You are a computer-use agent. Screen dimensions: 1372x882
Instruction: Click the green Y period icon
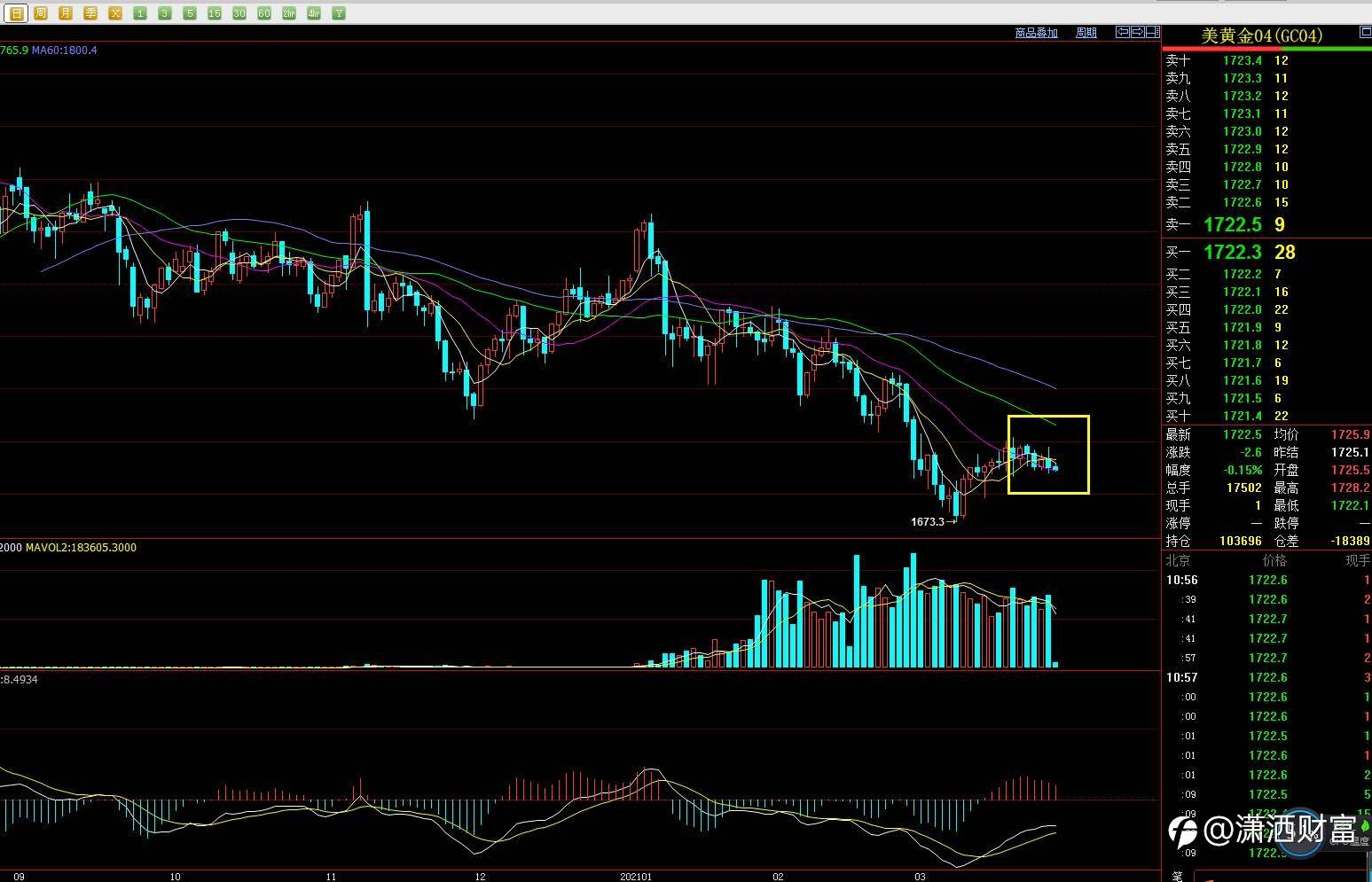[x=339, y=13]
